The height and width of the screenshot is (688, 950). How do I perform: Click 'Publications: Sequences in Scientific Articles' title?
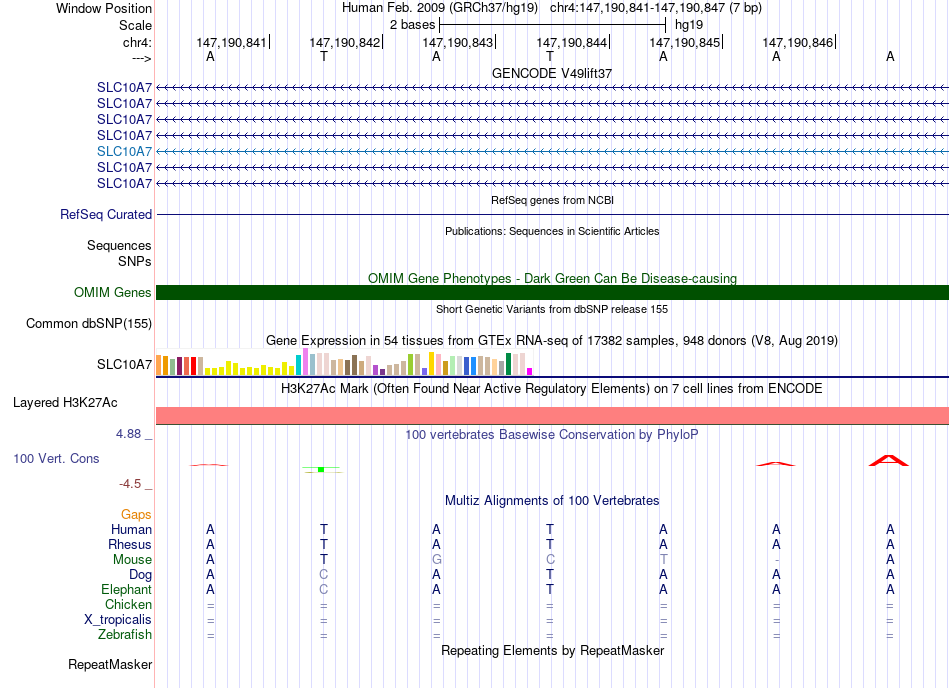click(552, 231)
